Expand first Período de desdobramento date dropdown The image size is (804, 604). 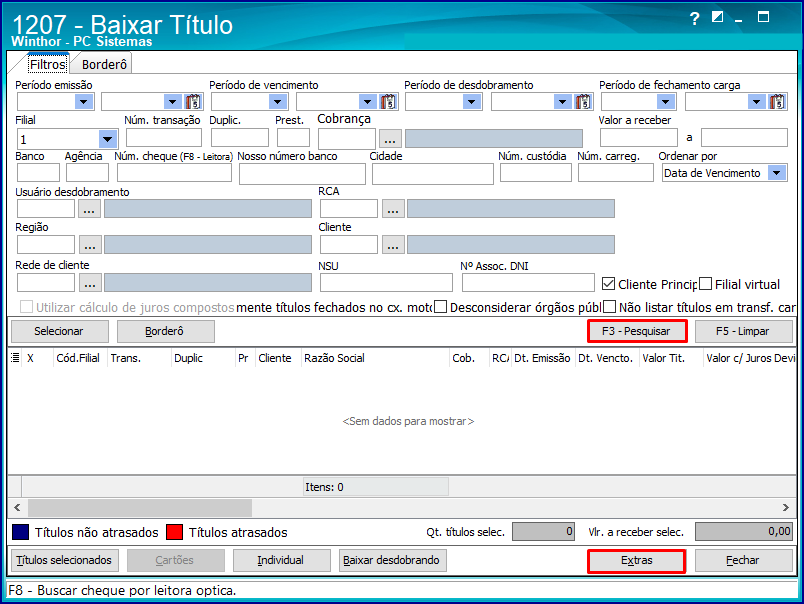[472, 102]
